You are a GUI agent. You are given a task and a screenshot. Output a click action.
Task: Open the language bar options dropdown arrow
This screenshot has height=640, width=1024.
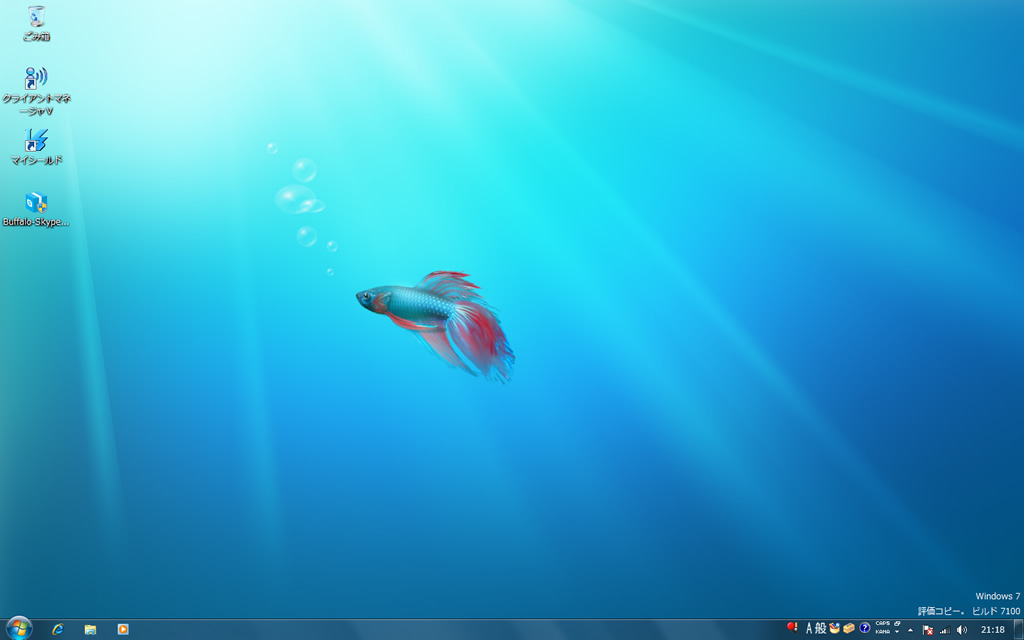coord(897,632)
